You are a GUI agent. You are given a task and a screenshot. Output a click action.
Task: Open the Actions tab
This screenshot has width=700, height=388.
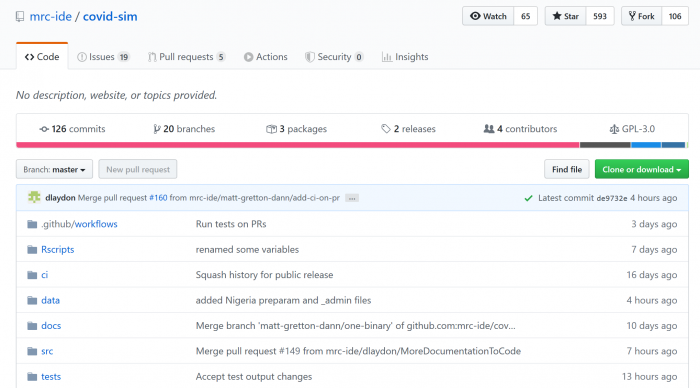[266, 57]
